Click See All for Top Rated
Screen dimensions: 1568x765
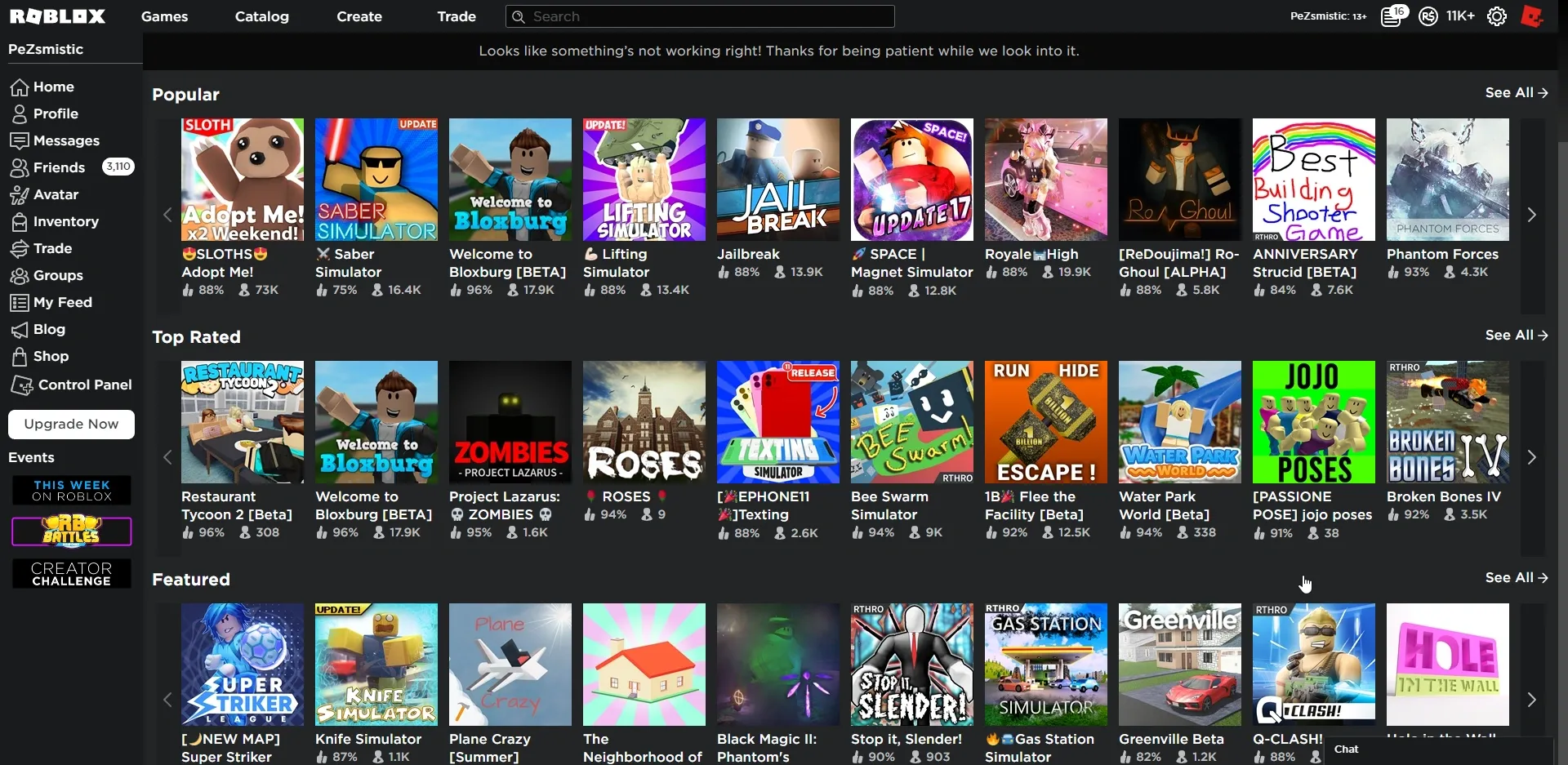pyautogui.click(x=1517, y=336)
